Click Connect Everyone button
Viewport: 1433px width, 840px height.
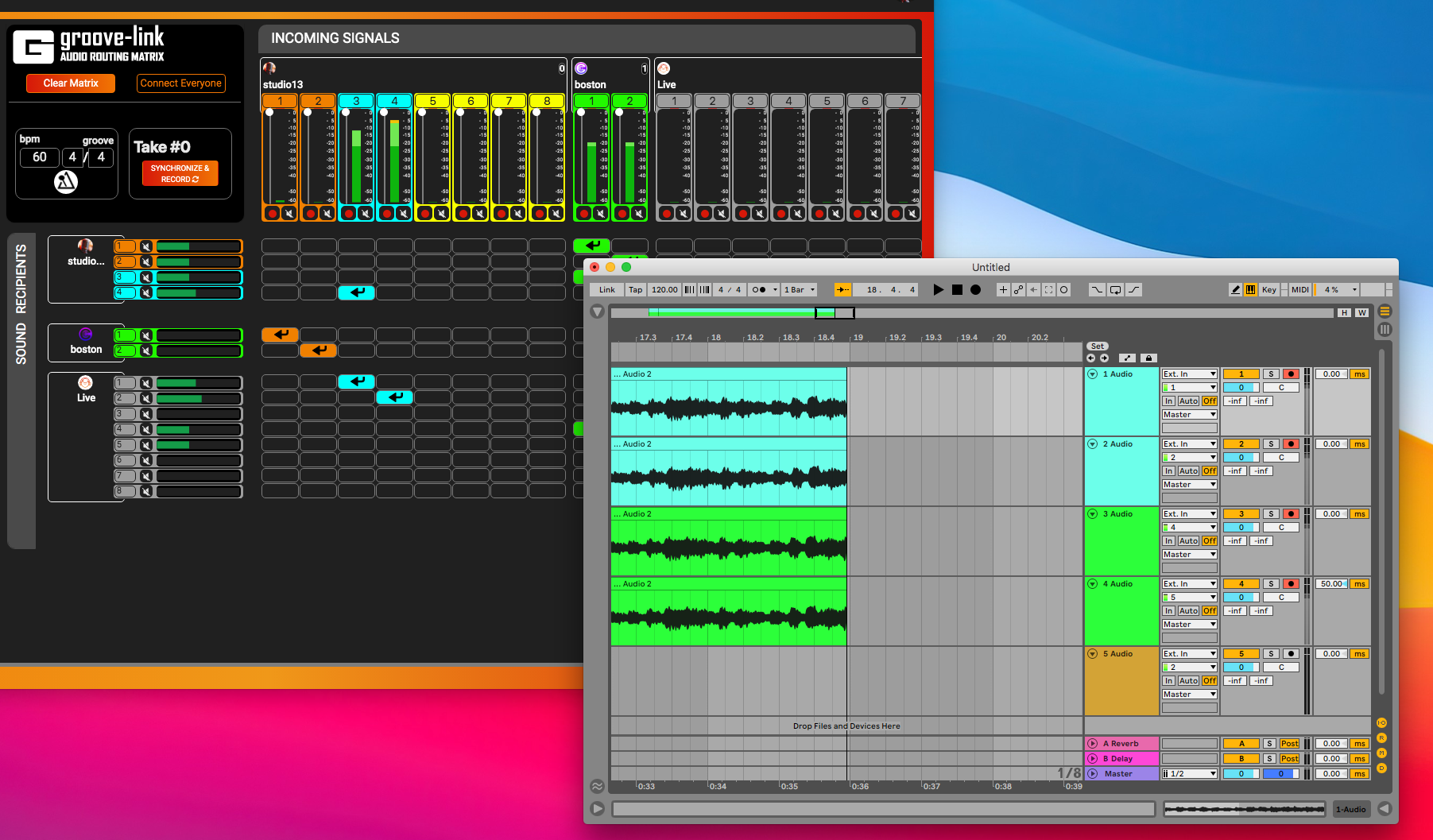coord(181,83)
